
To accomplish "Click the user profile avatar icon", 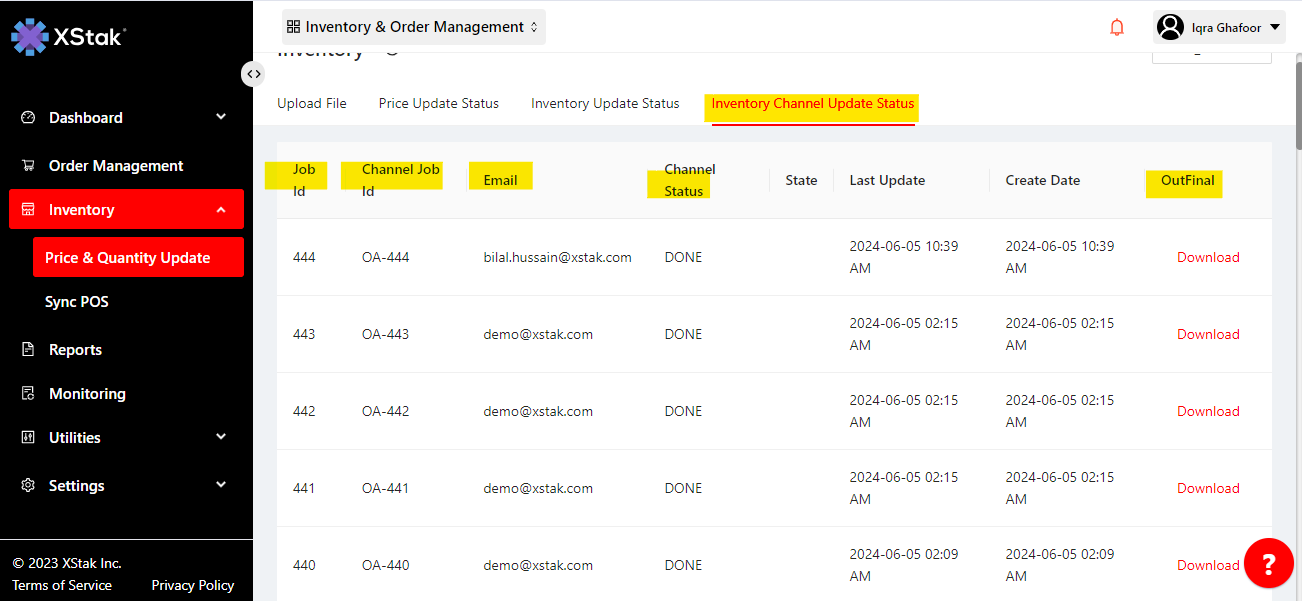I will click(1170, 27).
